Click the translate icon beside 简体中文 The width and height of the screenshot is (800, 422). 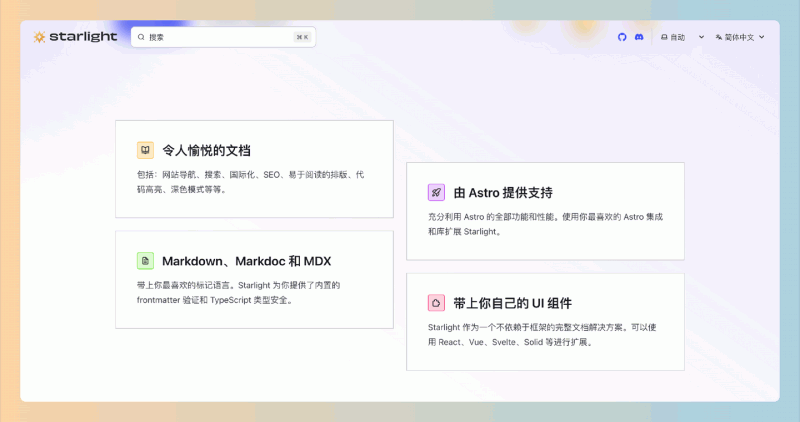719,37
